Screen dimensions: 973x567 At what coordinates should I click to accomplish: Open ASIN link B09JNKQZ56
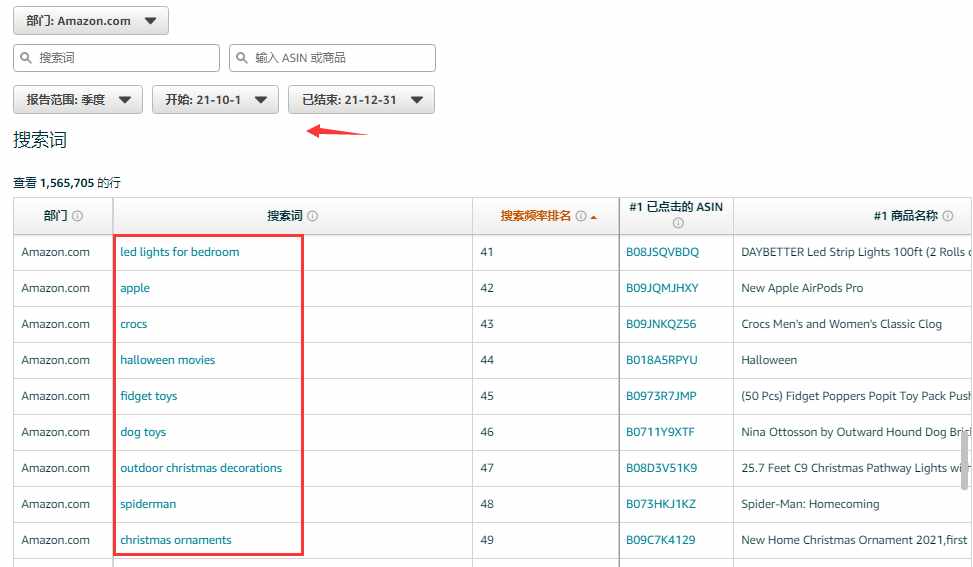tap(661, 324)
